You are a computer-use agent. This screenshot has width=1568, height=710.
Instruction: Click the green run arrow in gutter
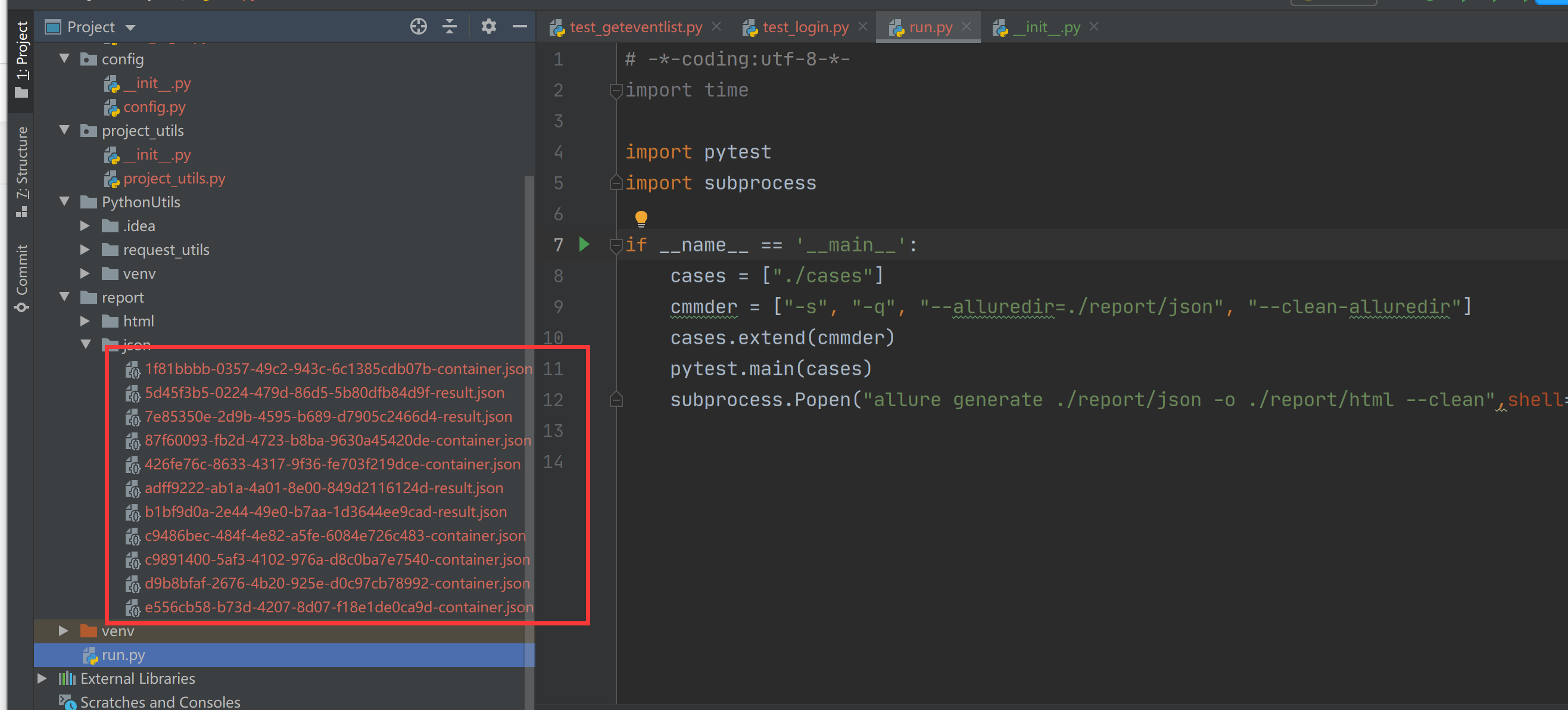coord(584,245)
